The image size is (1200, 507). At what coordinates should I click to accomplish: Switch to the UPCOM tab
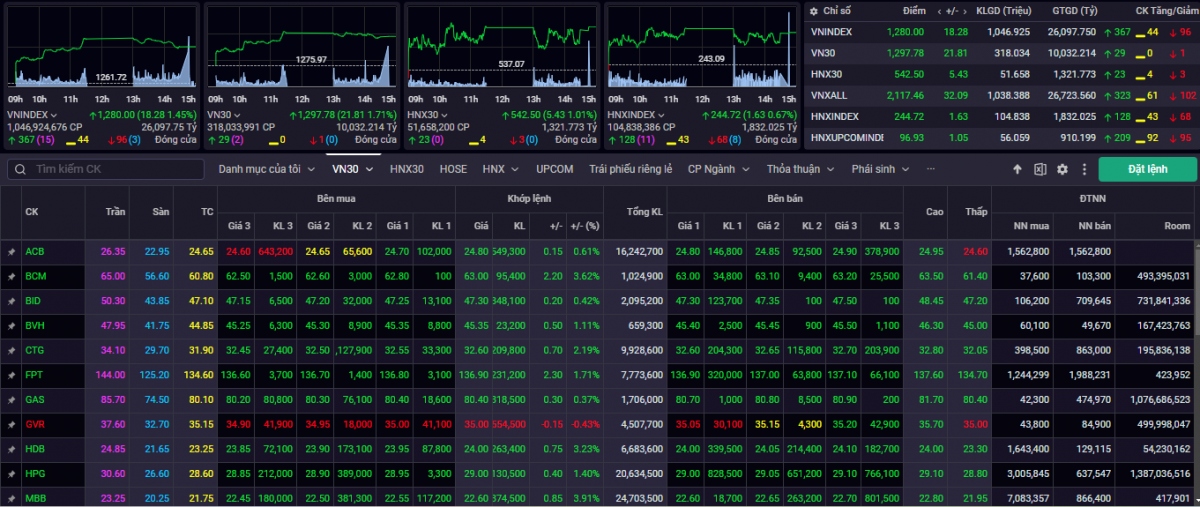point(554,169)
